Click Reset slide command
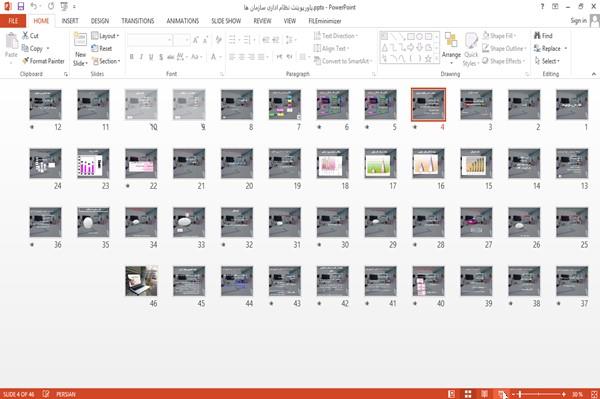 tap(102, 48)
